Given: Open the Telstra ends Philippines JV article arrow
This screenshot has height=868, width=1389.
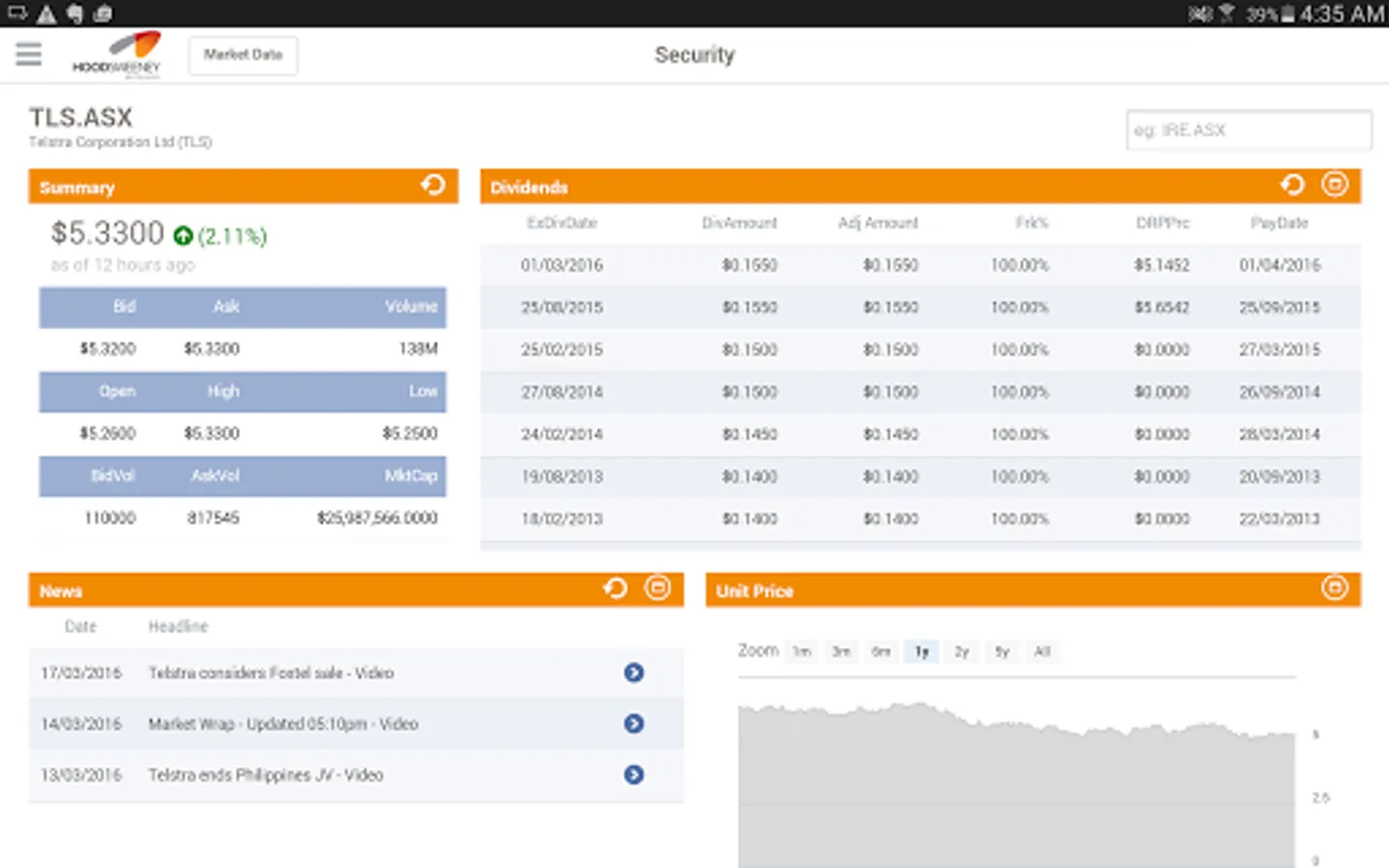Looking at the screenshot, I should (634, 774).
